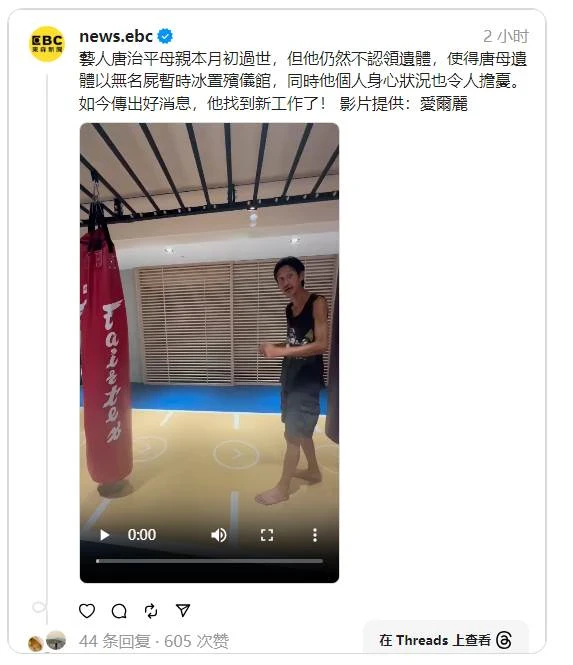The image size is (573, 665).
Task: Click the replier avatars beside the reply count
Action: (x=47, y=641)
